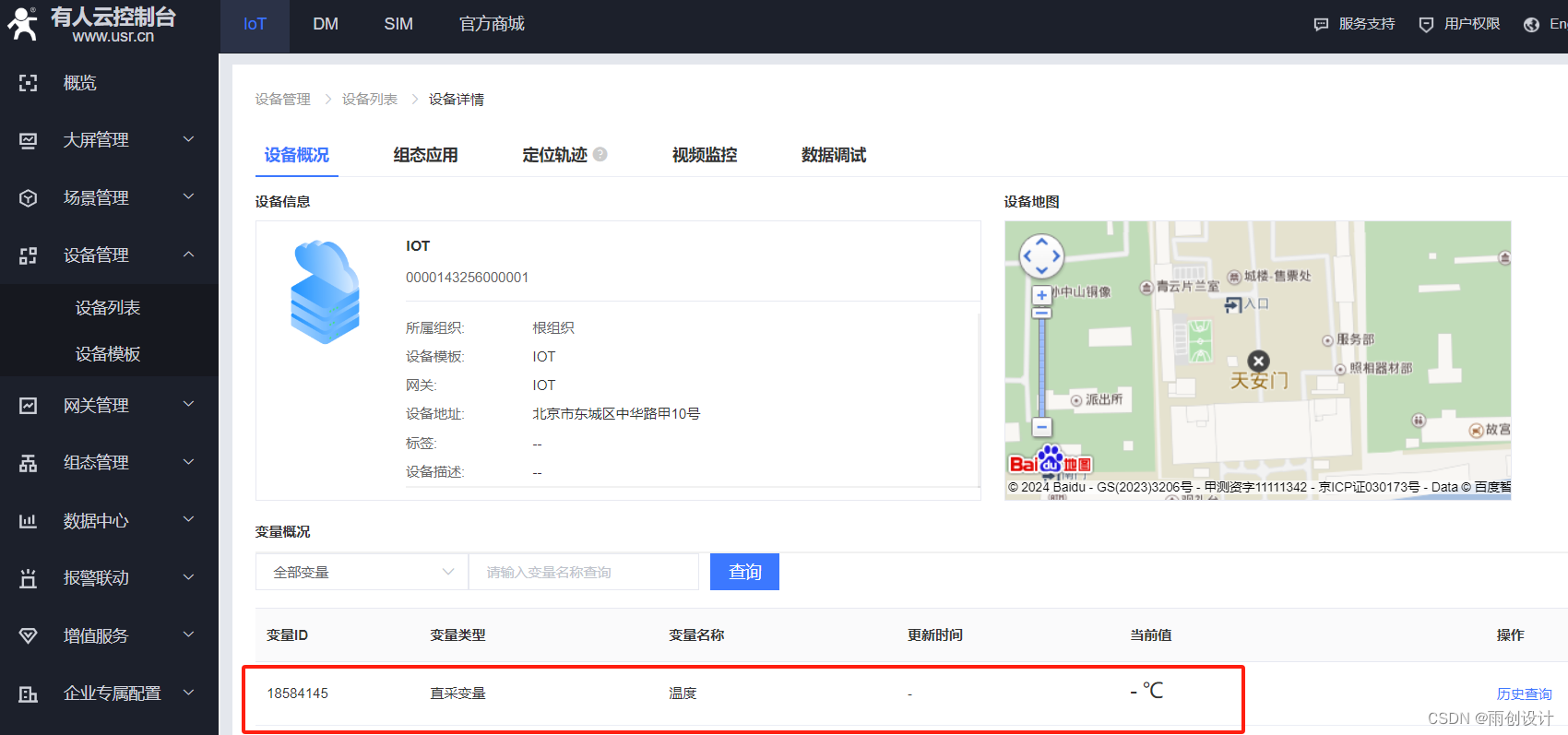The width and height of the screenshot is (1568, 735).
Task: Switch to the 组态应用 tab
Action: (425, 155)
